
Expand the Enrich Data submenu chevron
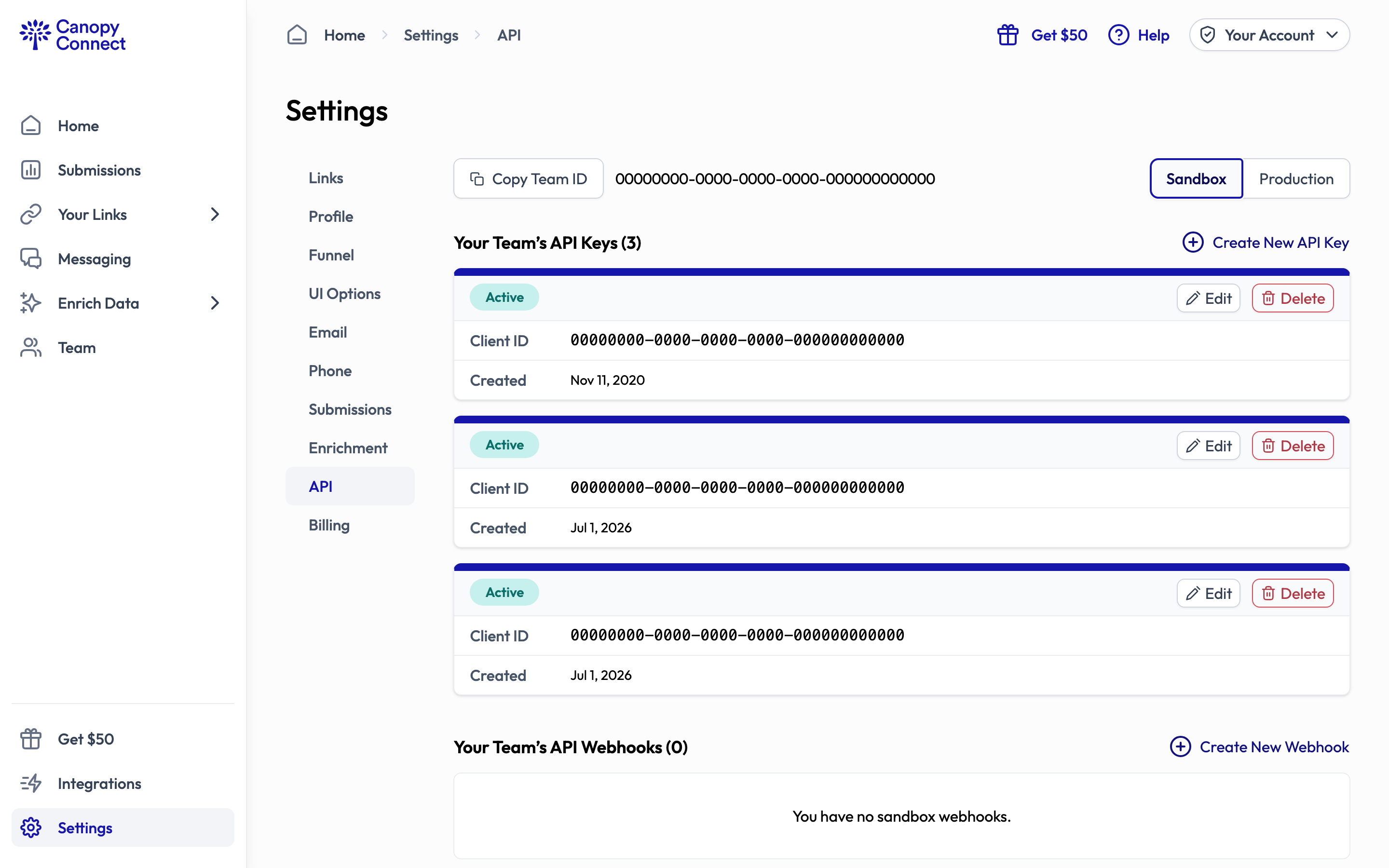point(215,303)
